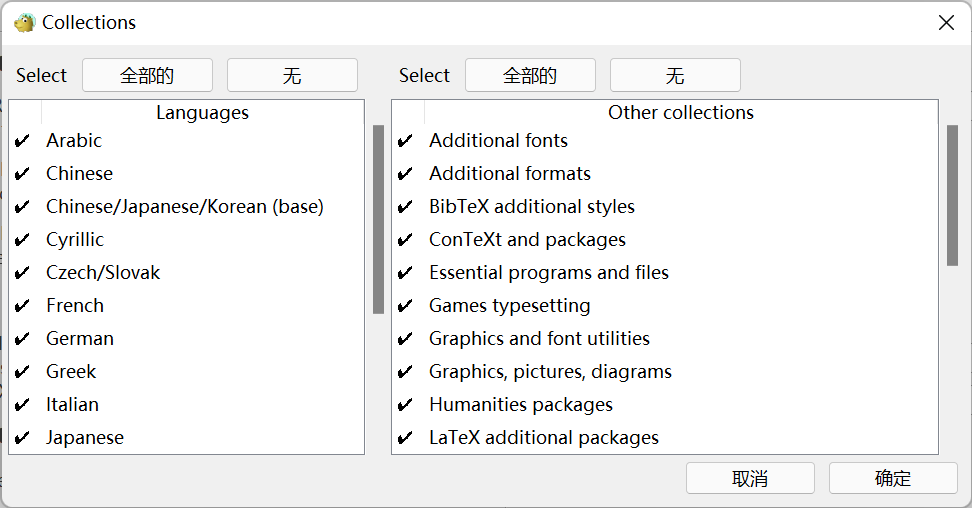Select LaTeX additional packages text
The height and width of the screenshot is (508, 972).
pos(544,437)
